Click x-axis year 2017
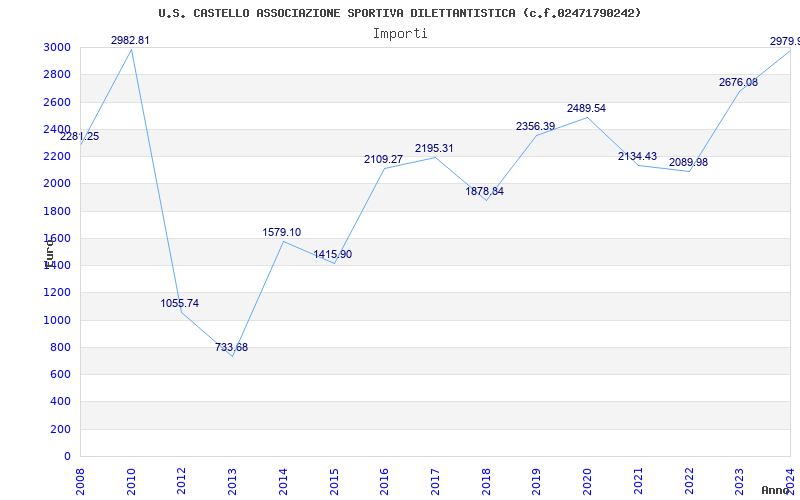800x500 pixels. pos(435,482)
